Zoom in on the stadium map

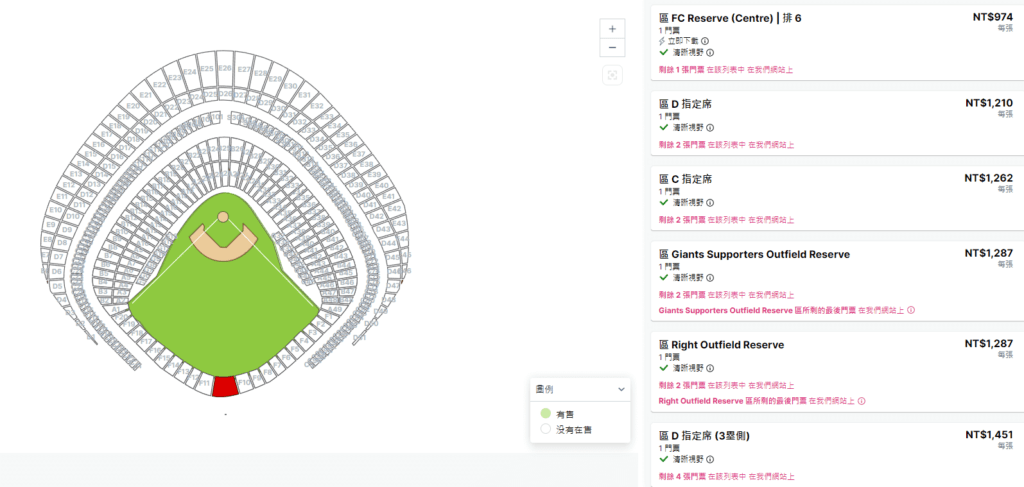(612, 29)
